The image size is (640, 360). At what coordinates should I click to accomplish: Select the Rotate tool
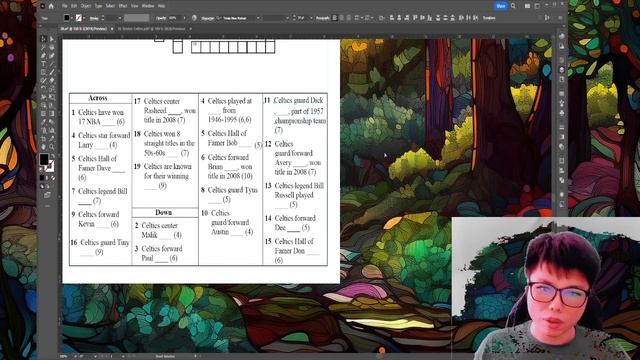(44, 89)
